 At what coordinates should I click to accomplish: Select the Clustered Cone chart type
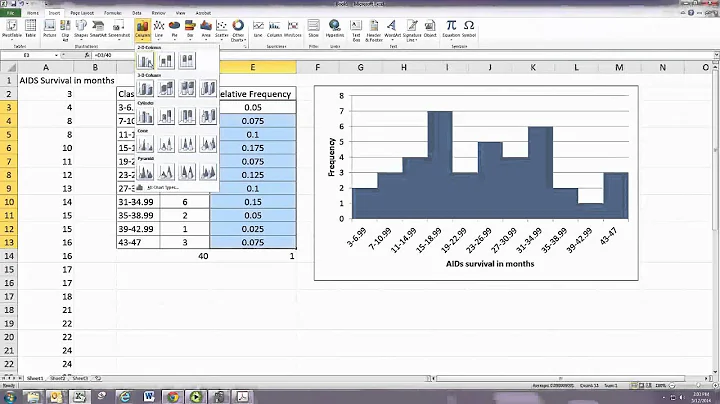145,144
